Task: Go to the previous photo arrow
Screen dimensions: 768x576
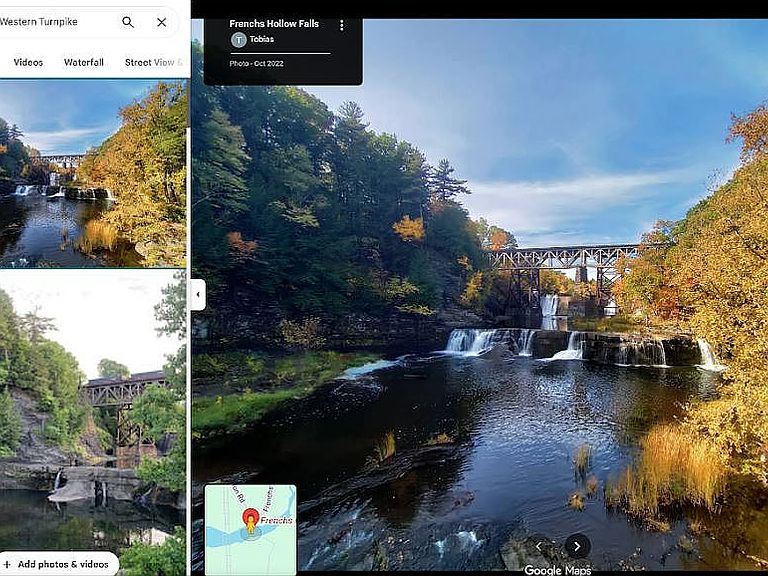Action: point(539,546)
